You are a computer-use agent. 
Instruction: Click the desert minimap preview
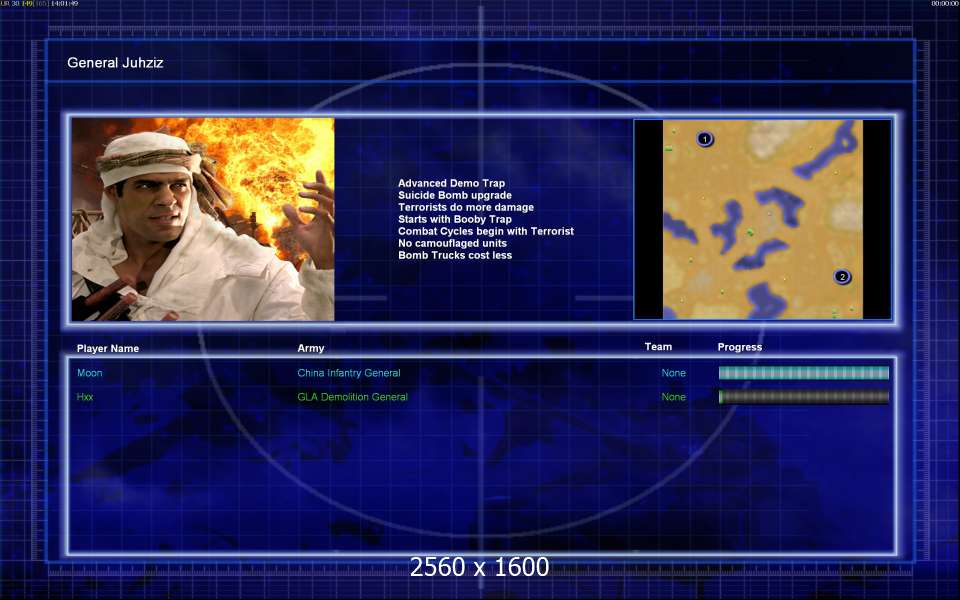763,219
